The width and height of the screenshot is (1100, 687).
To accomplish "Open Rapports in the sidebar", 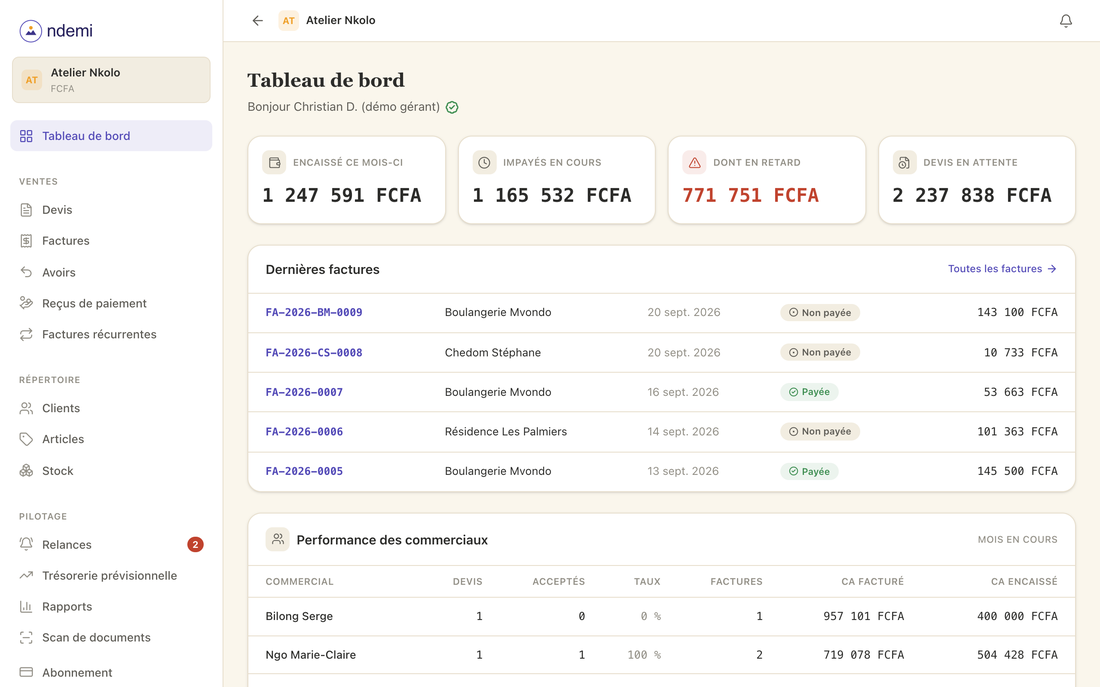I will [111, 606].
